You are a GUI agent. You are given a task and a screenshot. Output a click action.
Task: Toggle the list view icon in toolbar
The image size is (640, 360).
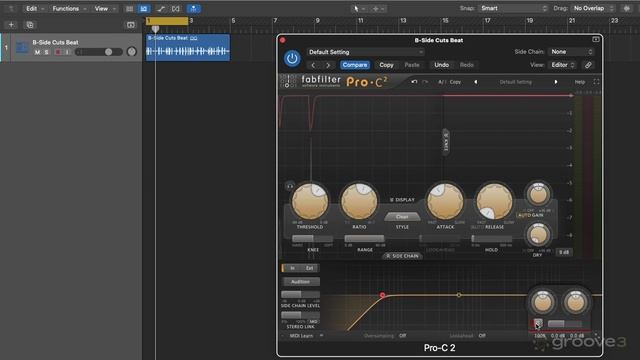[x=129, y=9]
